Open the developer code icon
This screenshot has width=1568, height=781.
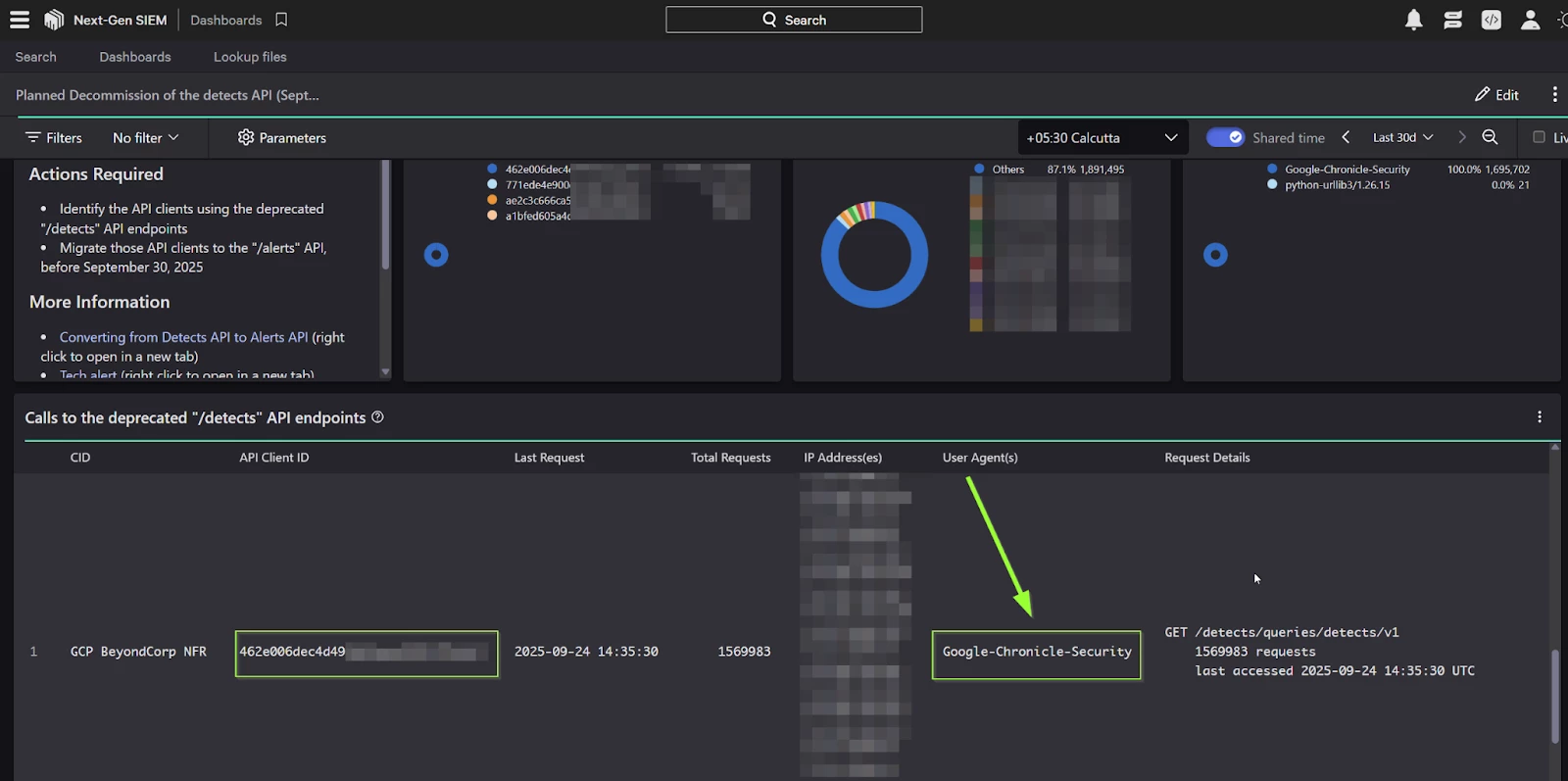tap(1491, 20)
